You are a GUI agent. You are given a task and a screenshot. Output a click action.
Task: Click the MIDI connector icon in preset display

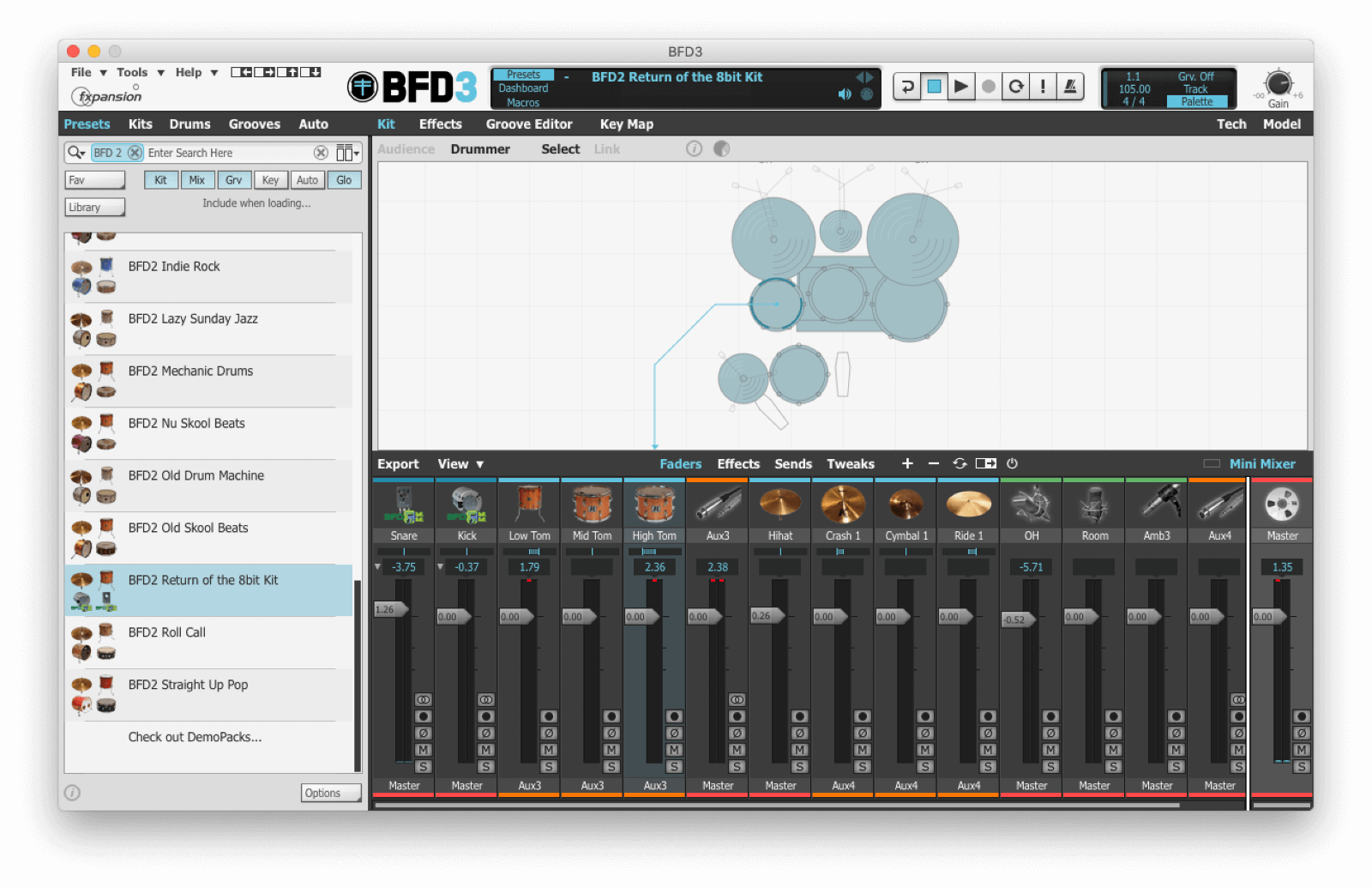pos(867,94)
